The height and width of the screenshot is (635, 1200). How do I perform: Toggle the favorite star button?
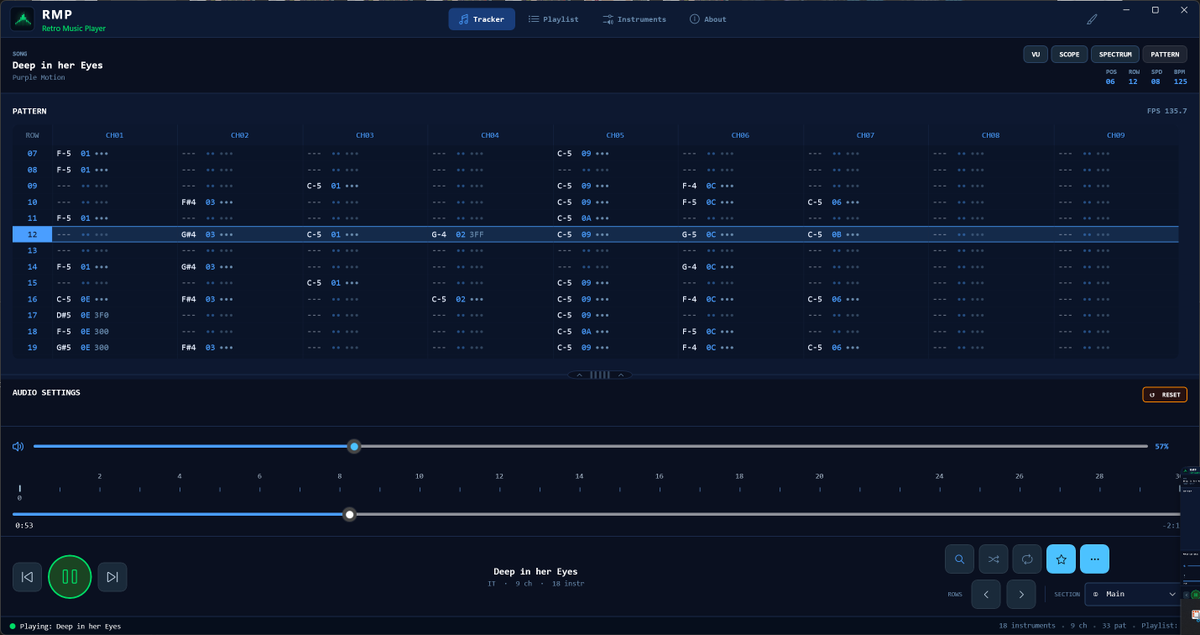tap(1061, 559)
